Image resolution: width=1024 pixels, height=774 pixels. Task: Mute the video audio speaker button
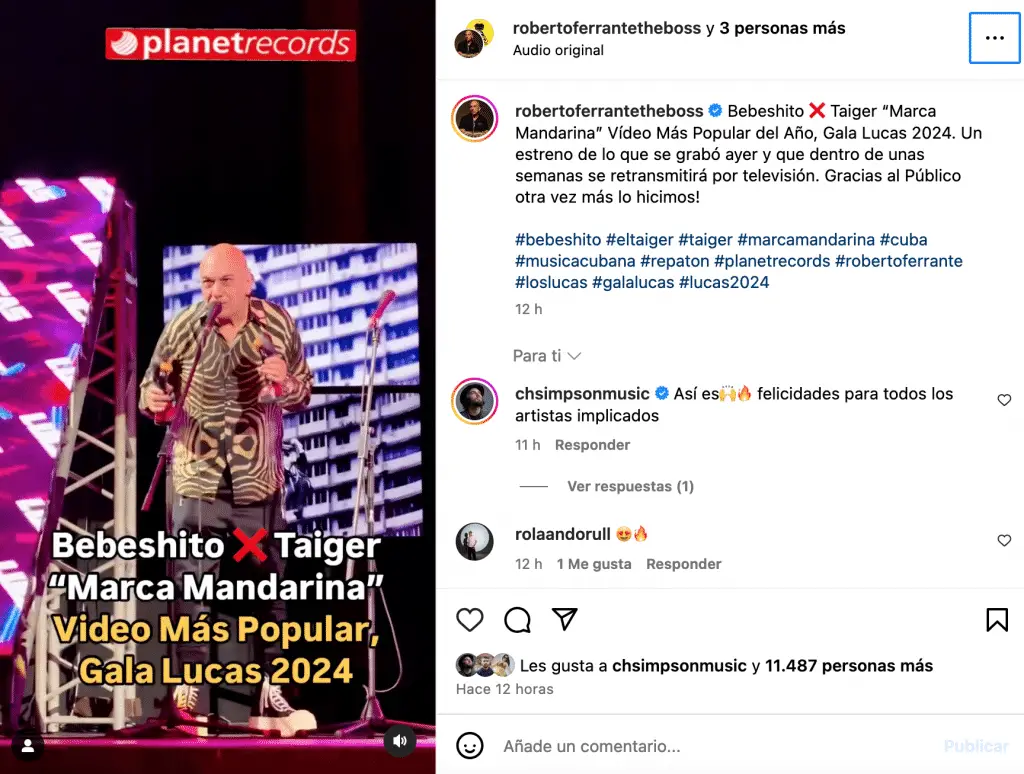coord(400,741)
